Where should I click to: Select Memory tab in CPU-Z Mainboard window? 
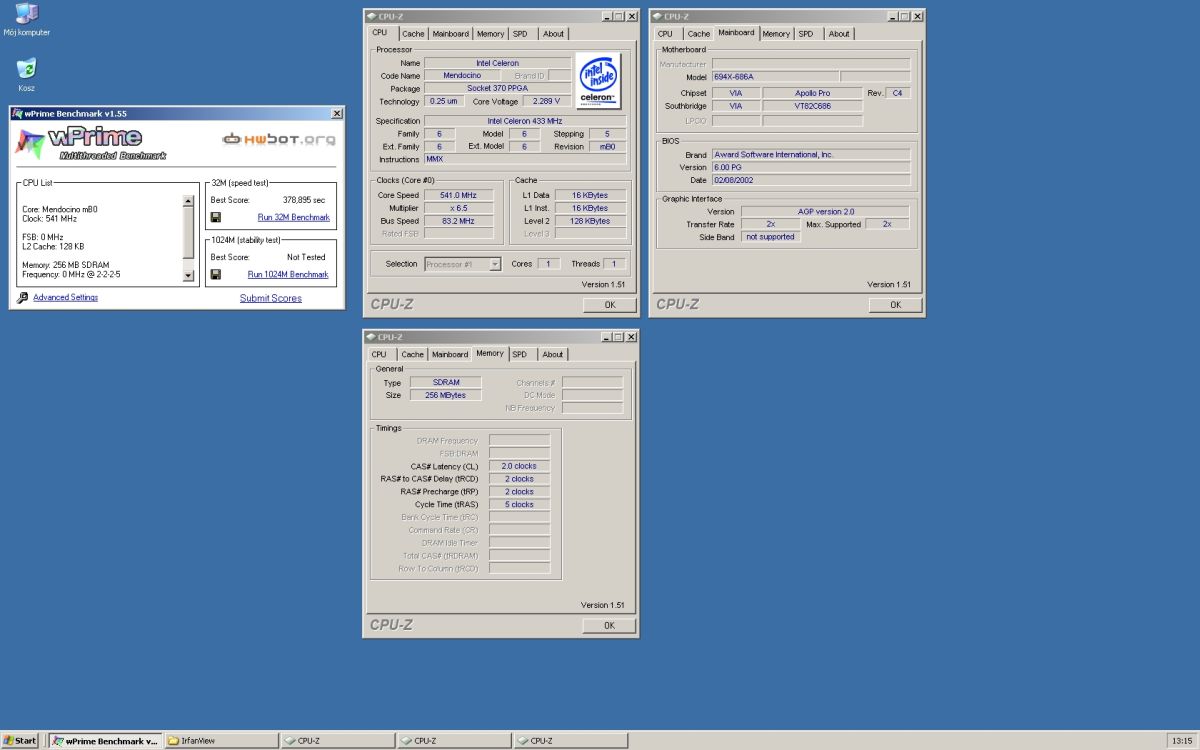tap(776, 34)
